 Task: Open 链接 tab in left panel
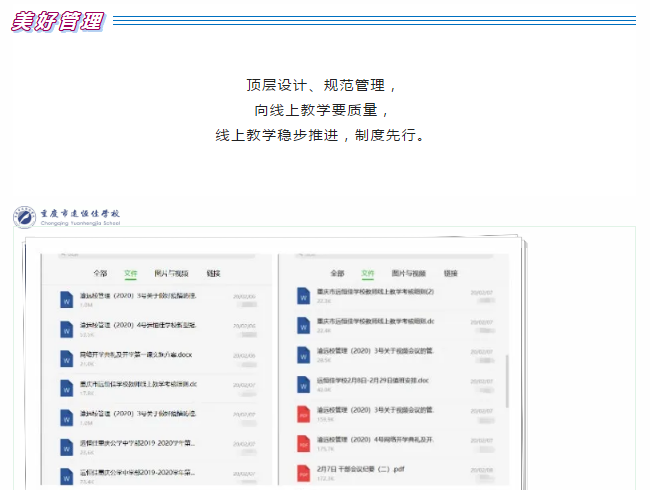(x=213, y=273)
